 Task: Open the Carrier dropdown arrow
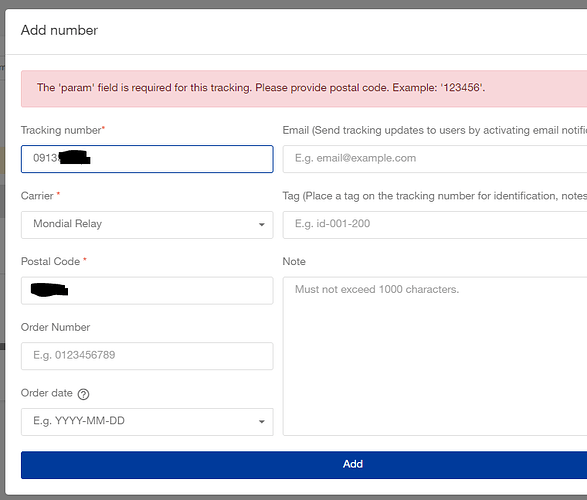[x=262, y=225]
